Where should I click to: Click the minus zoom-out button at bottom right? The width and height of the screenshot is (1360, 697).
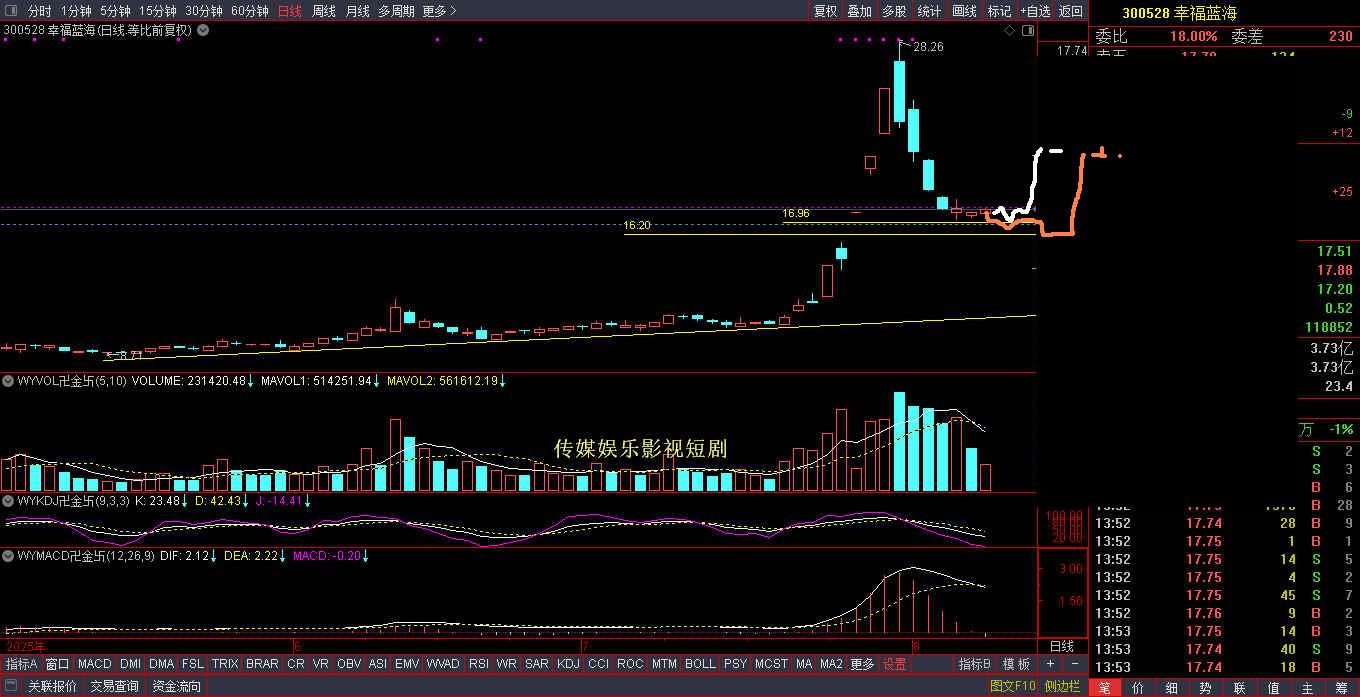pyautogui.click(x=1074, y=664)
